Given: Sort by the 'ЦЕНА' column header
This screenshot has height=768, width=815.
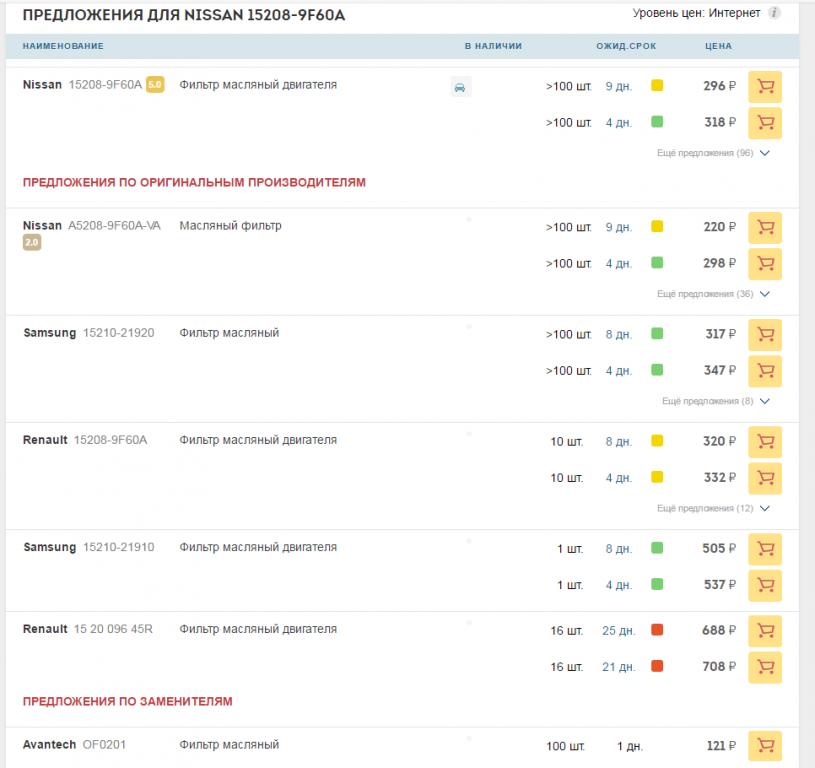Looking at the screenshot, I should coord(718,46).
